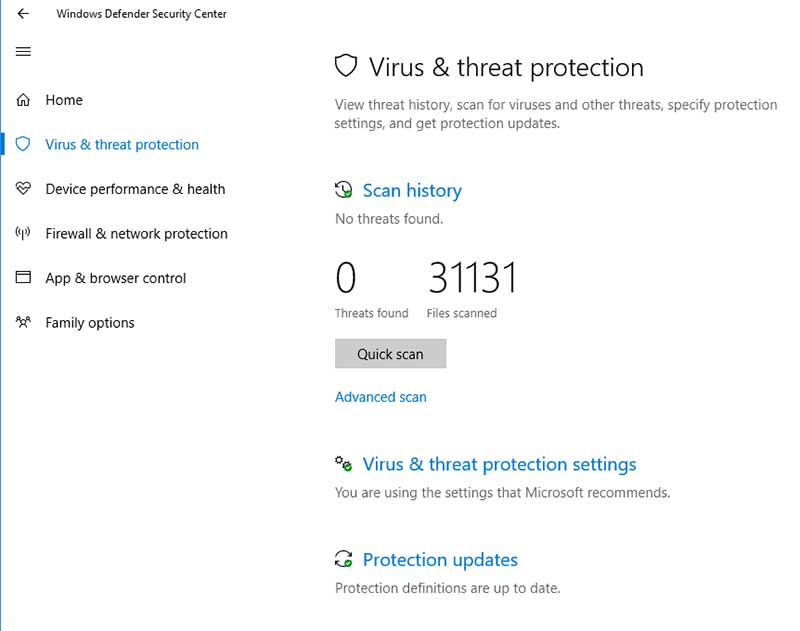
Task: Click the Virus & threat protection settings gear icon
Action: (345, 464)
